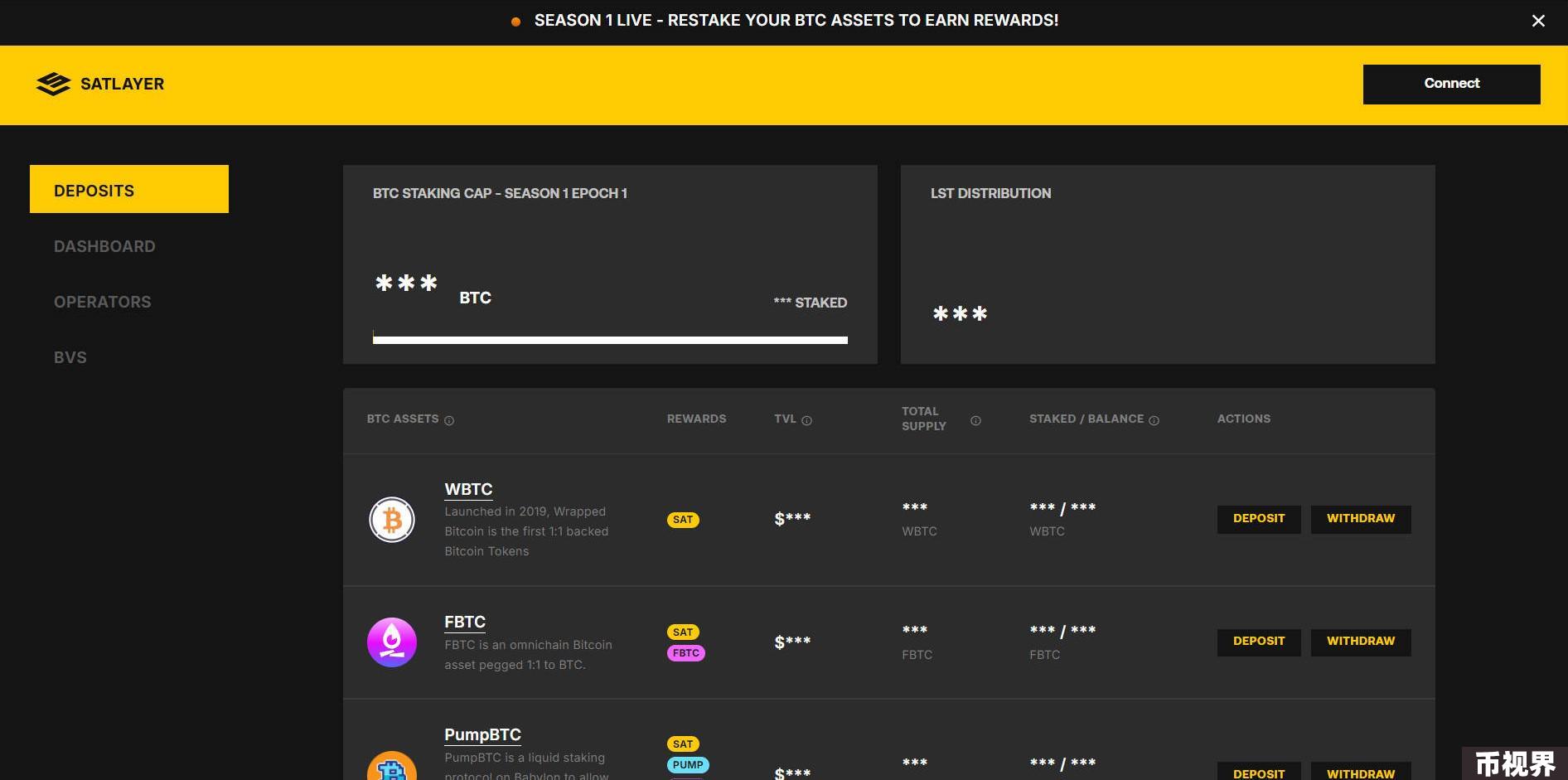Click the orange dot in the announcement banner
This screenshot has height=780, width=1568.
click(515, 22)
